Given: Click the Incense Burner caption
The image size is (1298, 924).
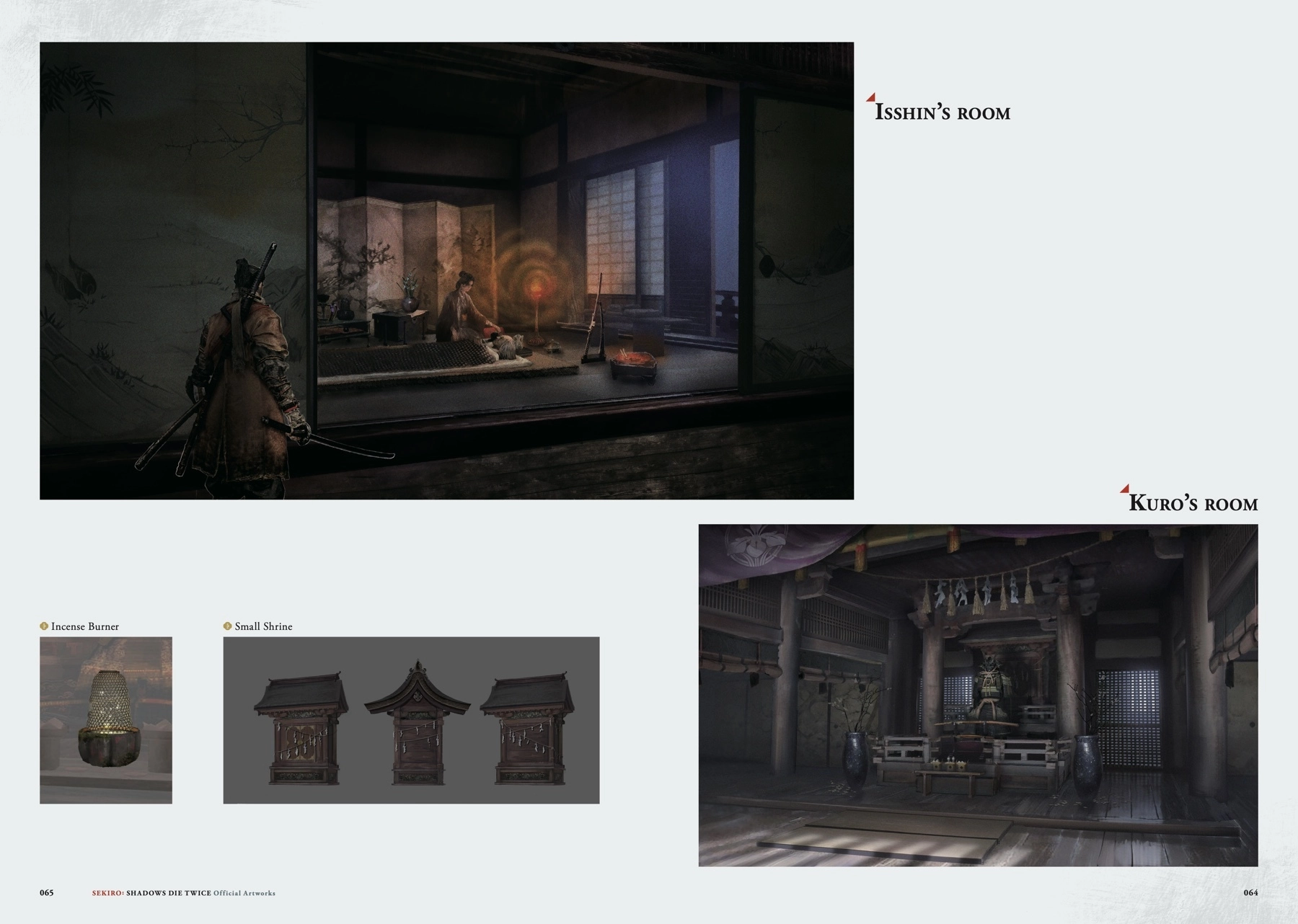Looking at the screenshot, I should pos(85,626).
